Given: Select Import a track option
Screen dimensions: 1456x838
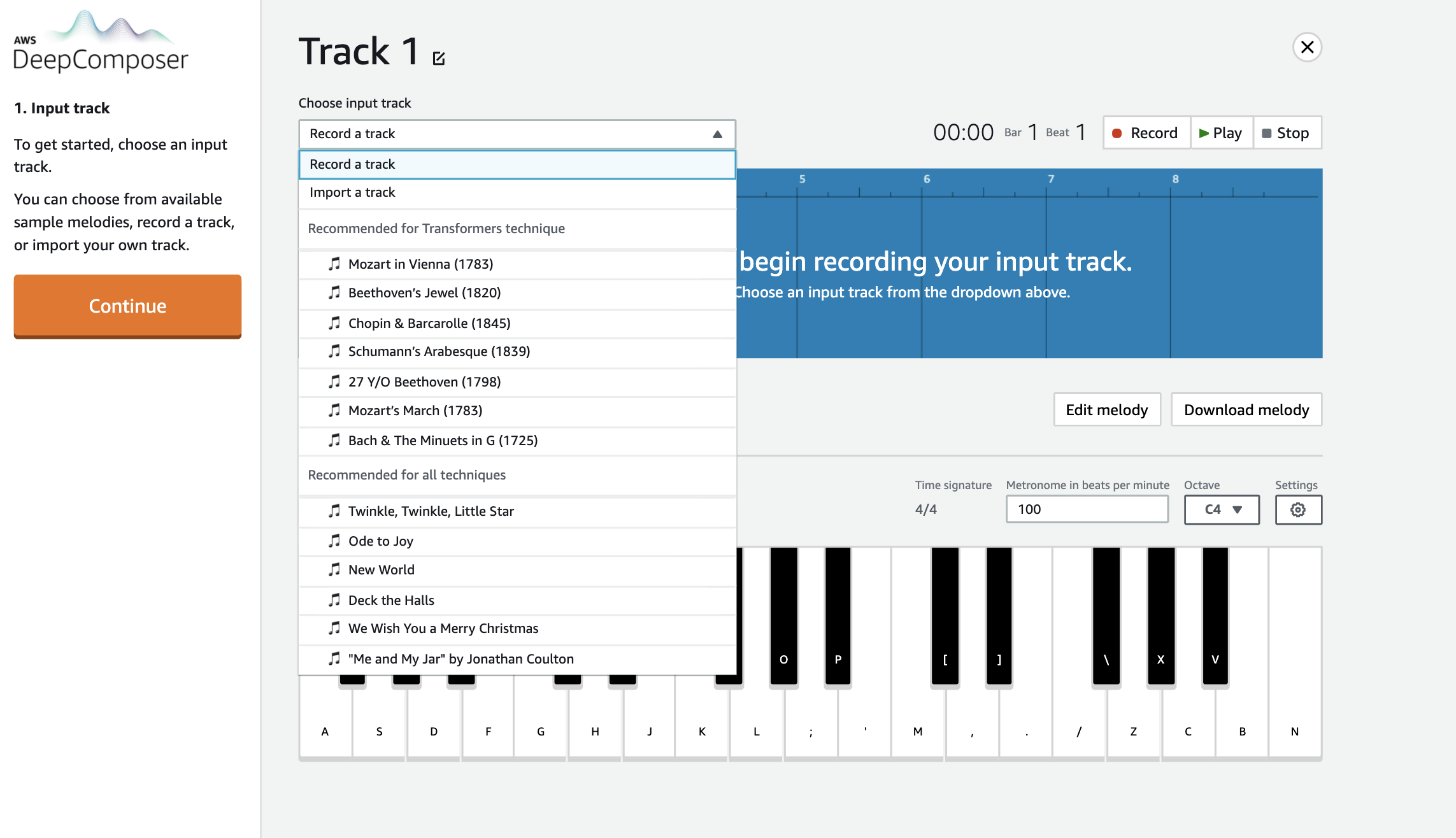Looking at the screenshot, I should [x=352, y=192].
